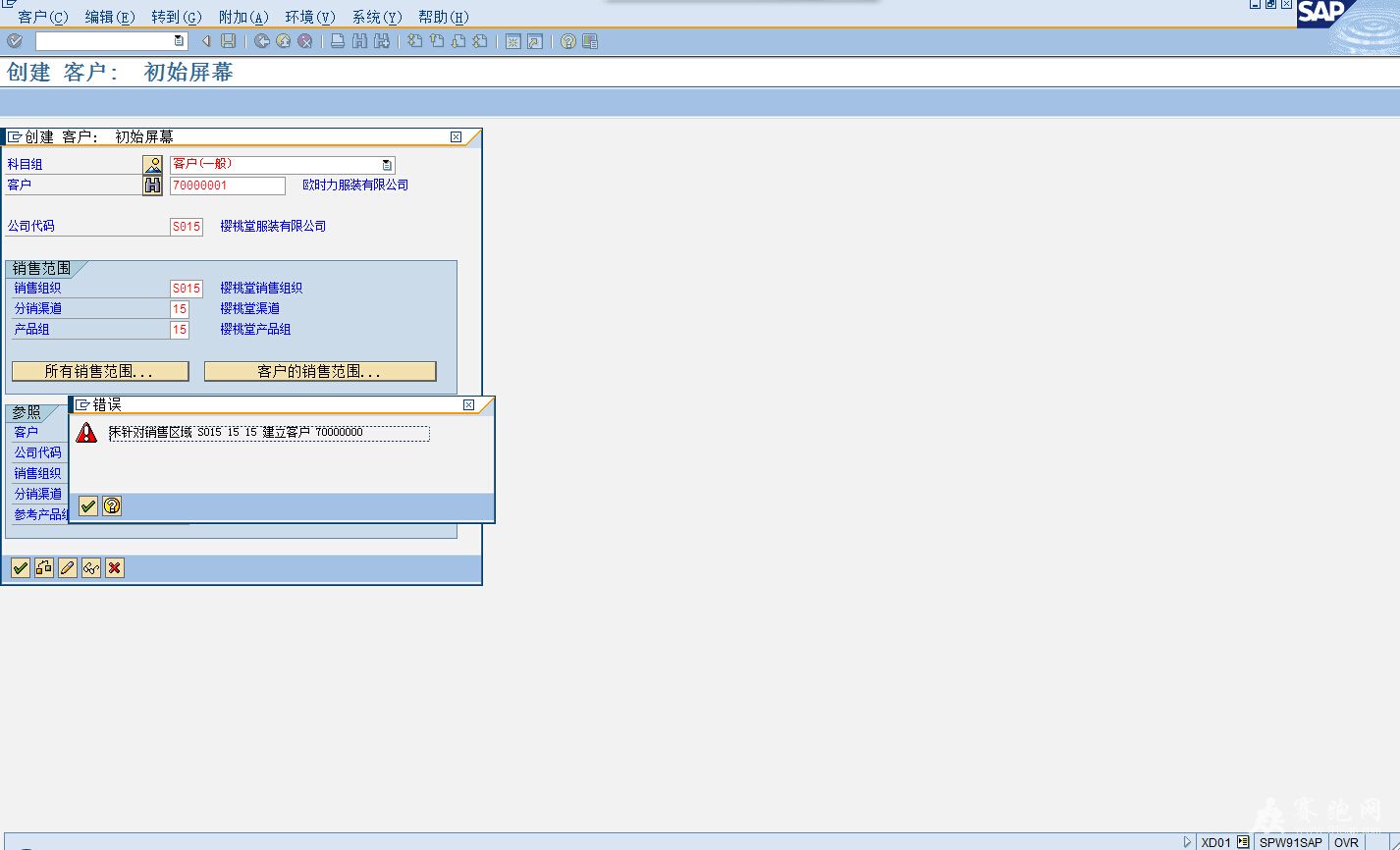Screen dimensions: 1400x850
Task: Click the 樱桃堂服装有限公司 company name text
Action: 273,226
